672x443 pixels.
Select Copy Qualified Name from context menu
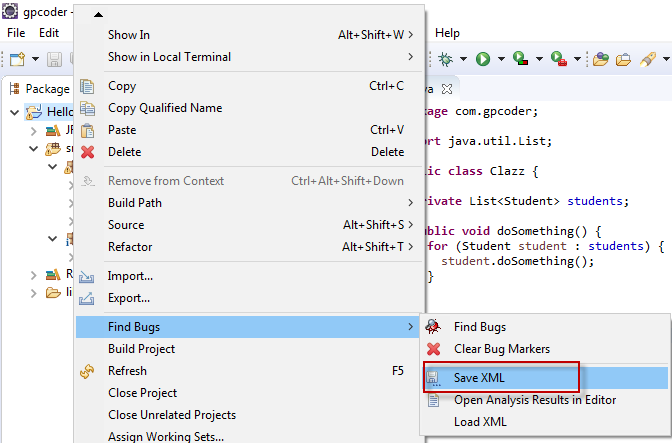165,108
